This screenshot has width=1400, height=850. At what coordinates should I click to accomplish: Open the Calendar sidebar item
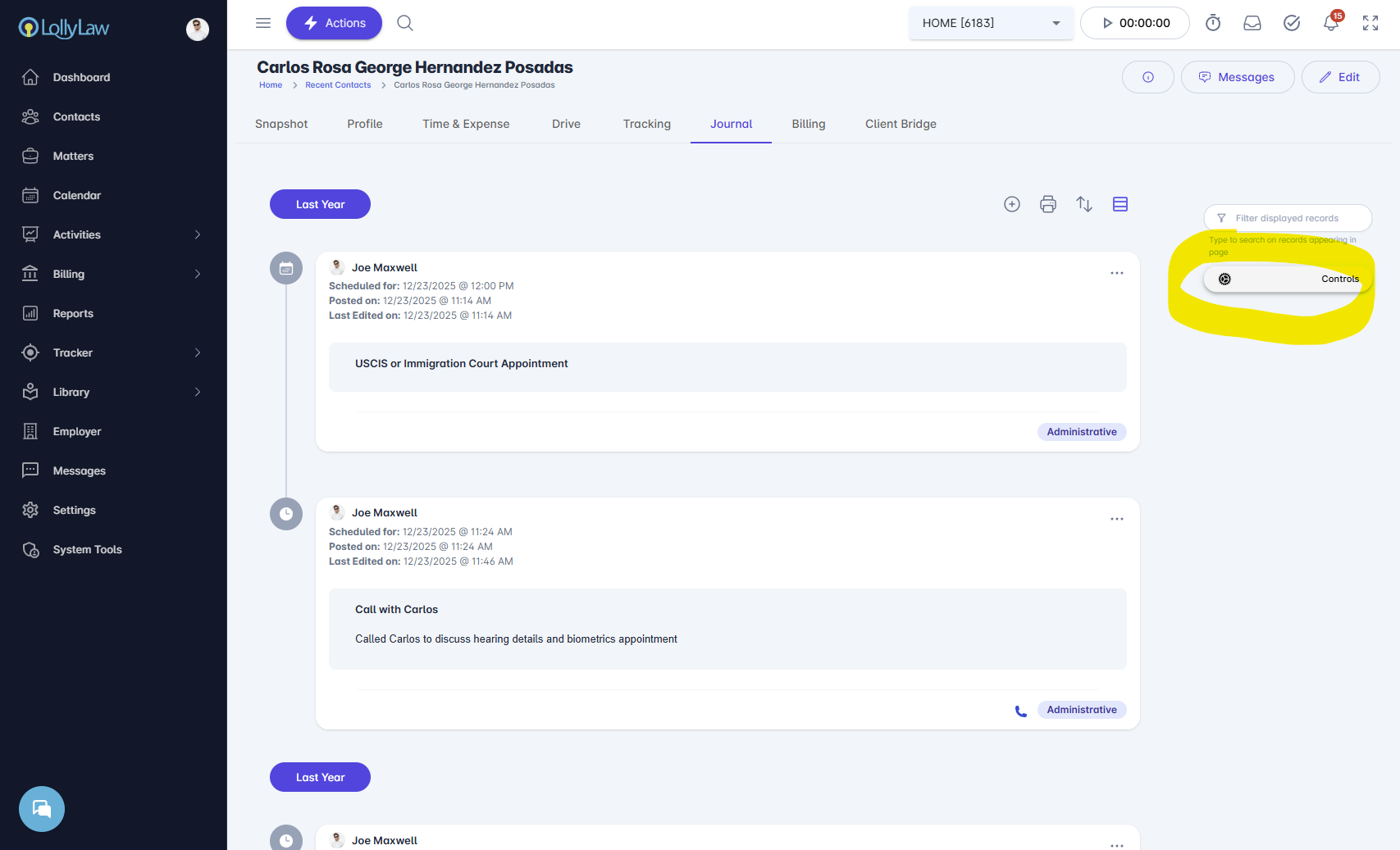pos(76,195)
